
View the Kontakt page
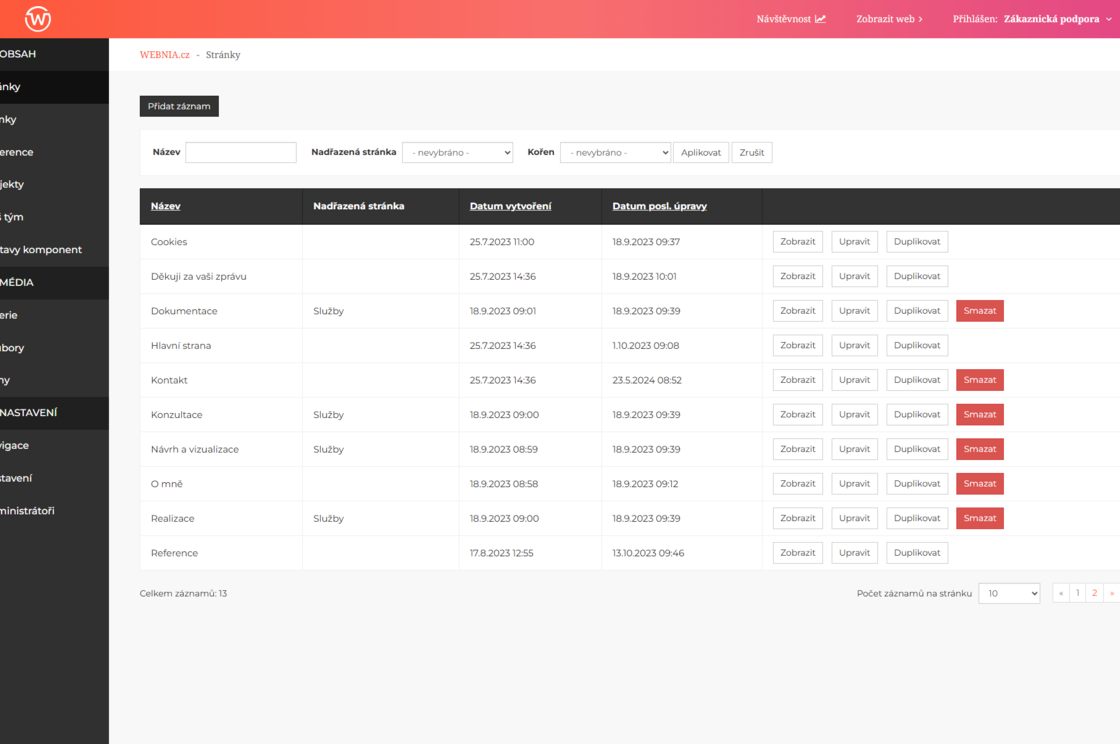[x=797, y=380]
